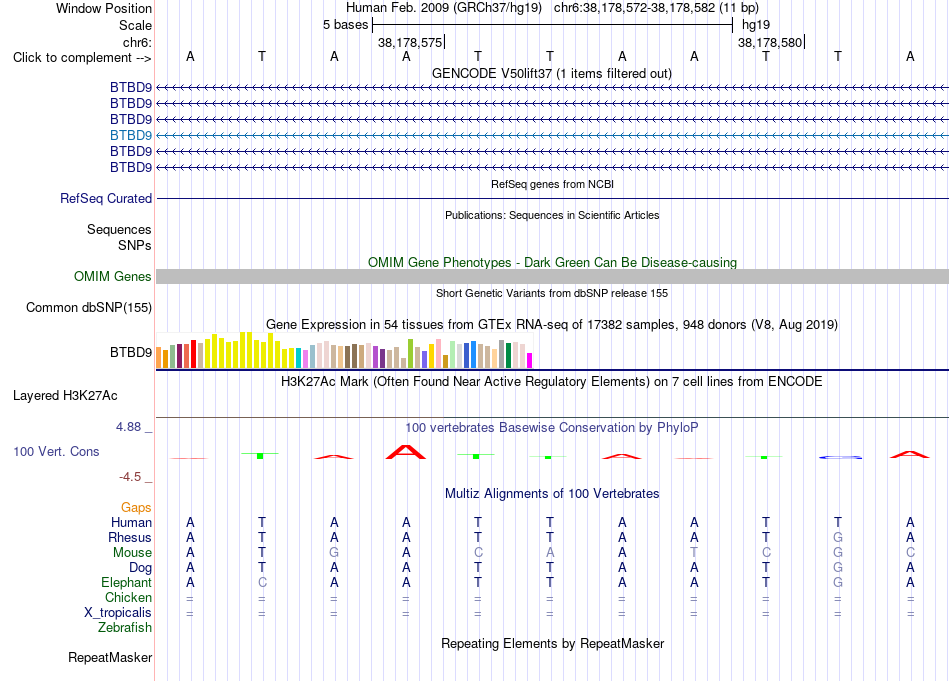Click the RepeatMasker track label

click(x=110, y=657)
